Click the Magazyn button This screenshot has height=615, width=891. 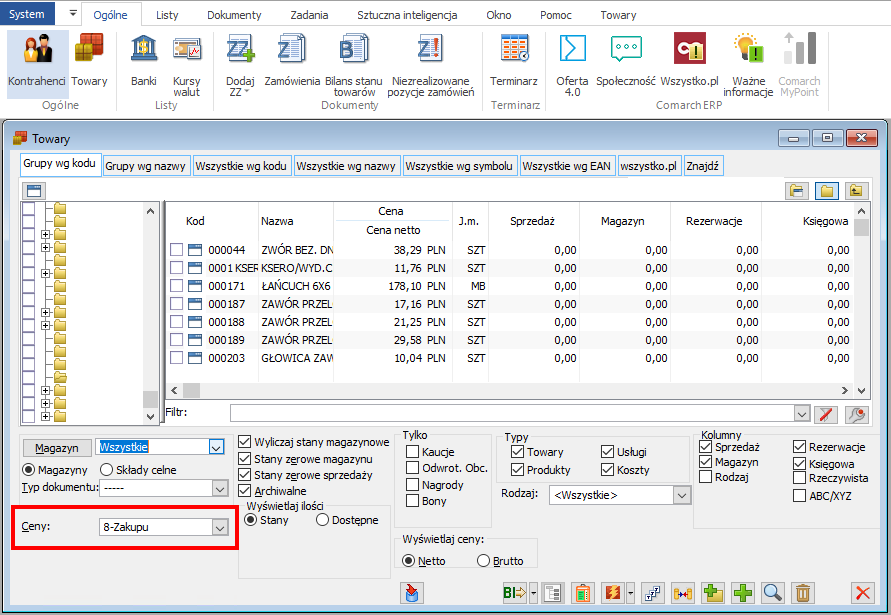tap(56, 448)
